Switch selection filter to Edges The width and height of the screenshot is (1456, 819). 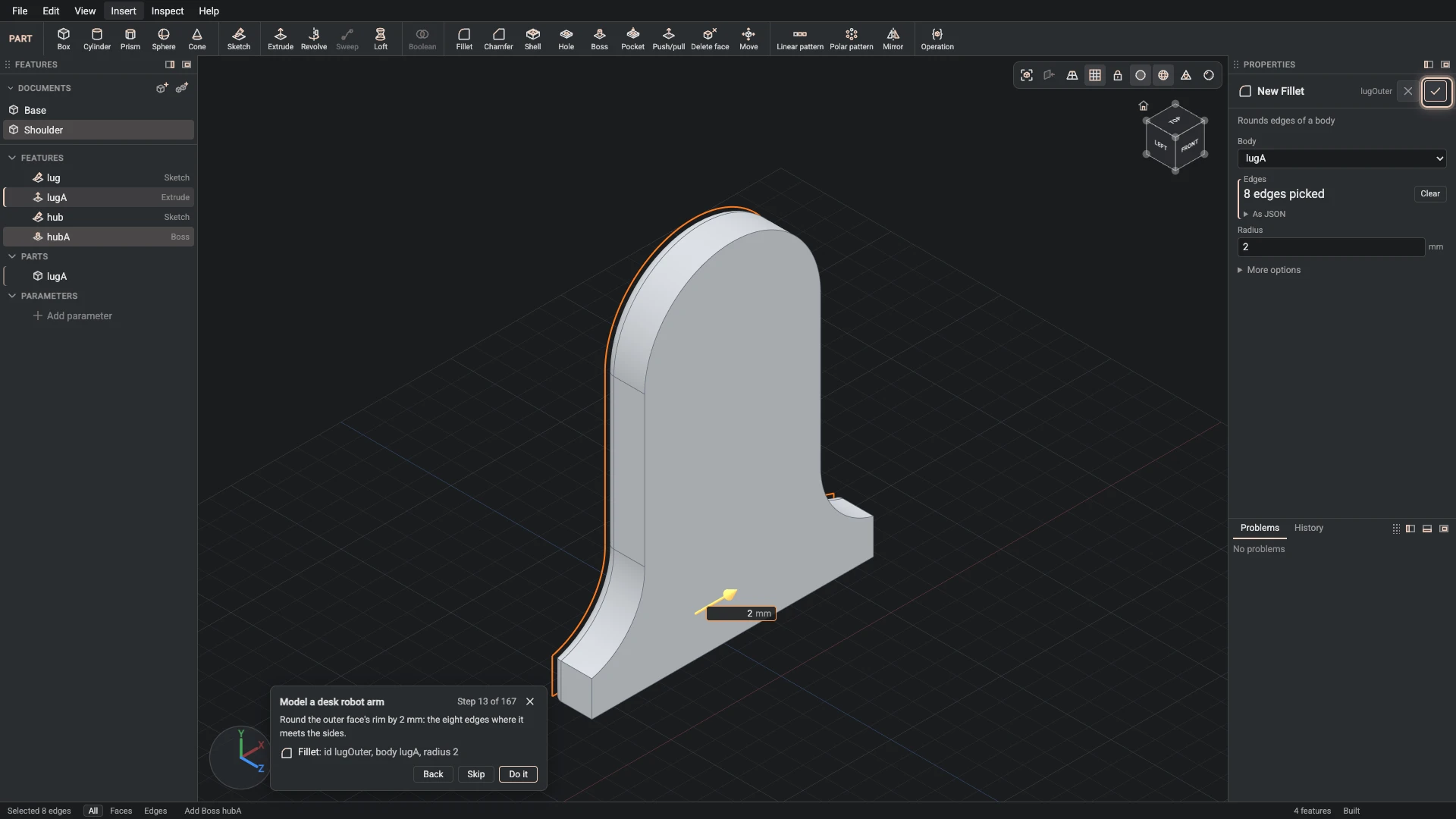[155, 811]
